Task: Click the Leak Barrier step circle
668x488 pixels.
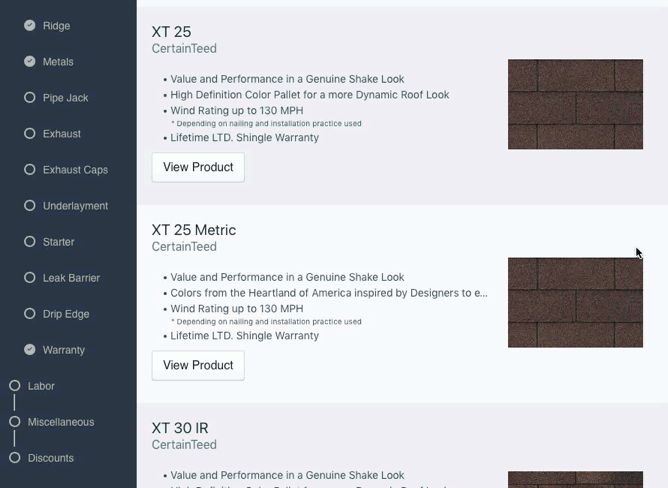Action: (x=29, y=278)
